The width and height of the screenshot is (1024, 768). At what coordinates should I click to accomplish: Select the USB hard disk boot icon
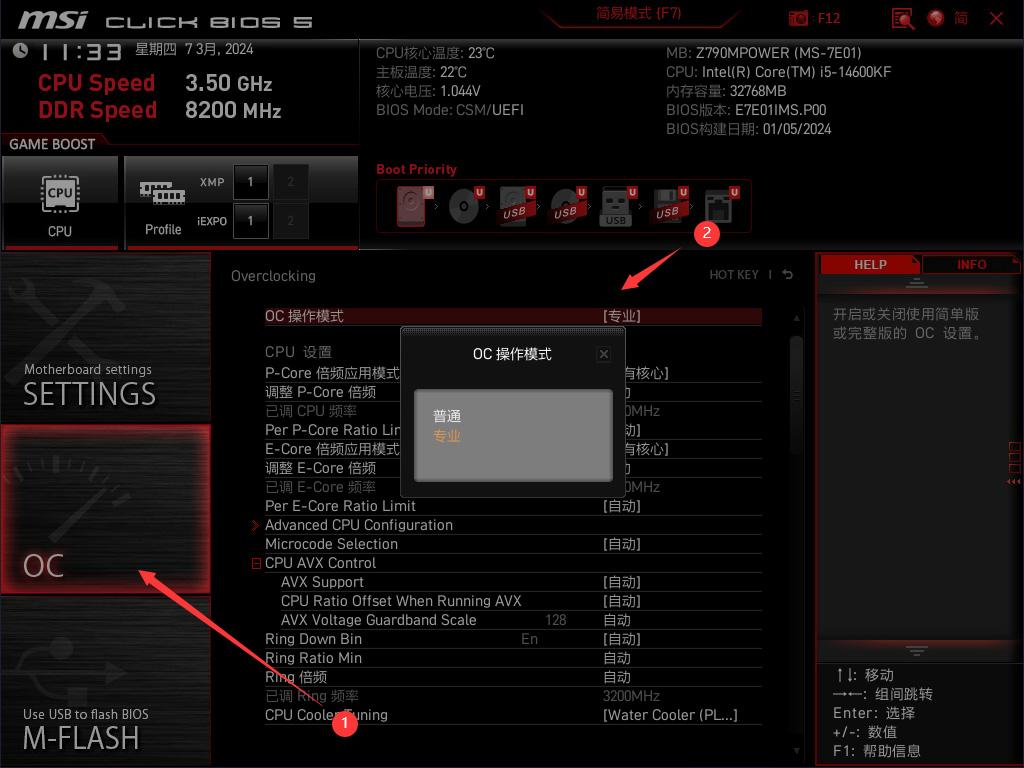tap(517, 206)
